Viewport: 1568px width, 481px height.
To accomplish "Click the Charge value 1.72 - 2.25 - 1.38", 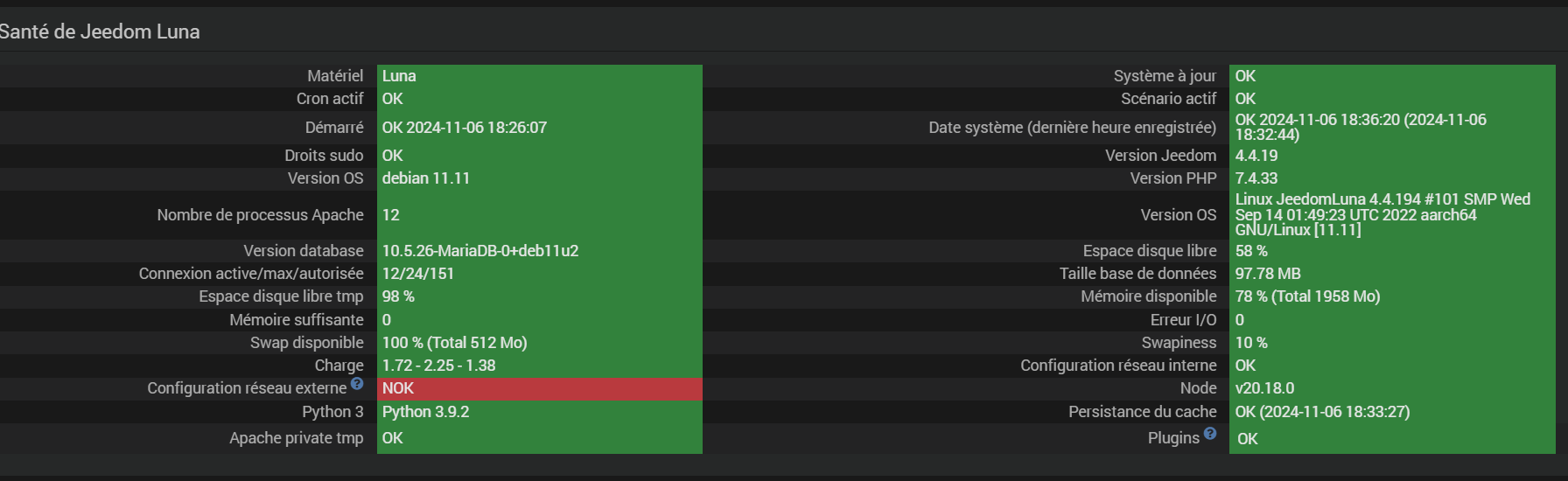I will [438, 366].
